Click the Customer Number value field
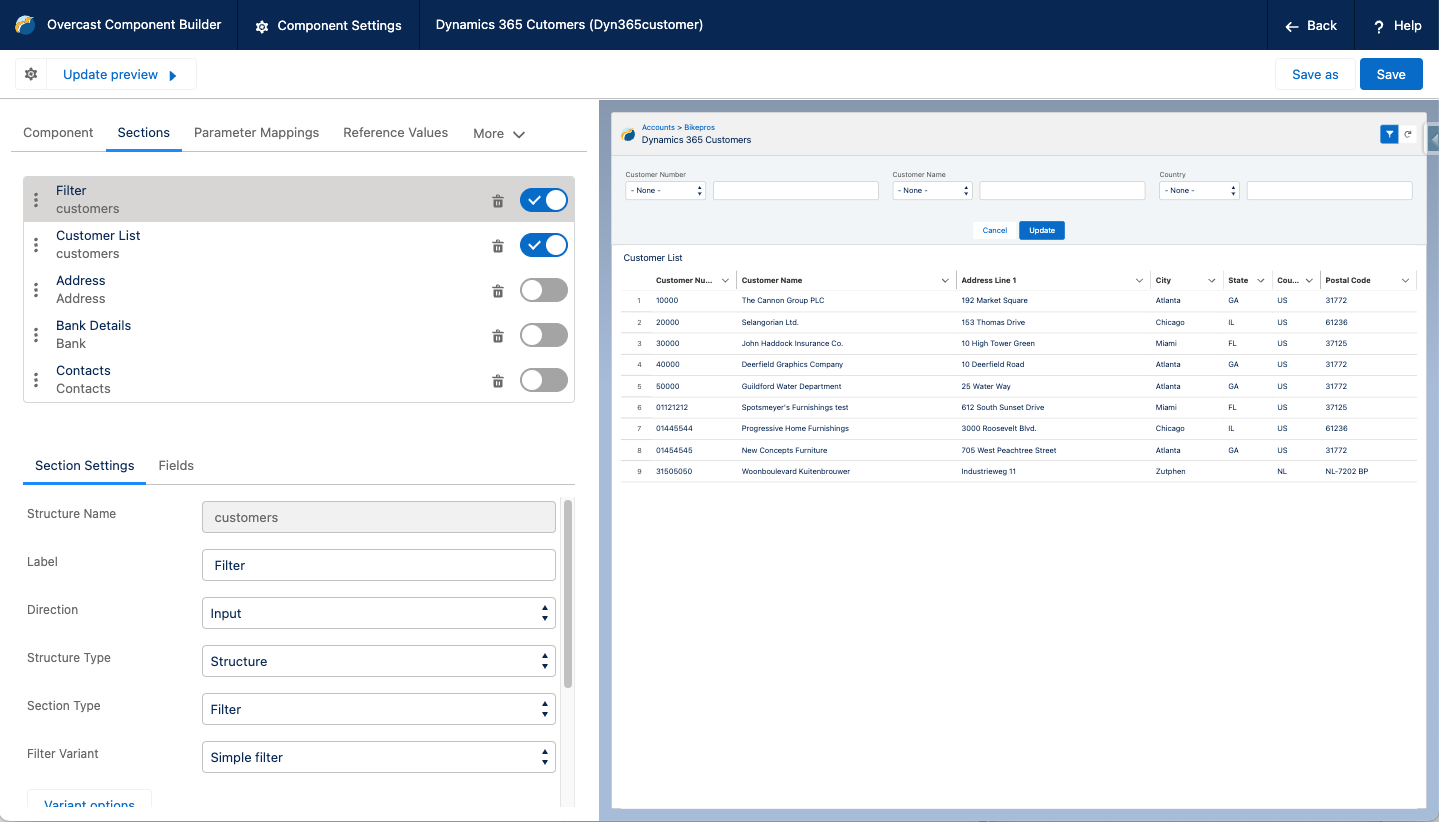The height and width of the screenshot is (822, 1439). (796, 190)
